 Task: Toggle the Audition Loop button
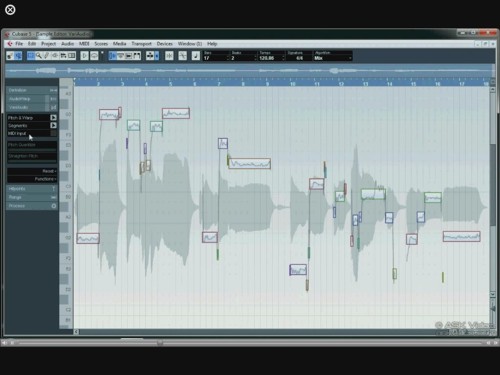(94, 56)
